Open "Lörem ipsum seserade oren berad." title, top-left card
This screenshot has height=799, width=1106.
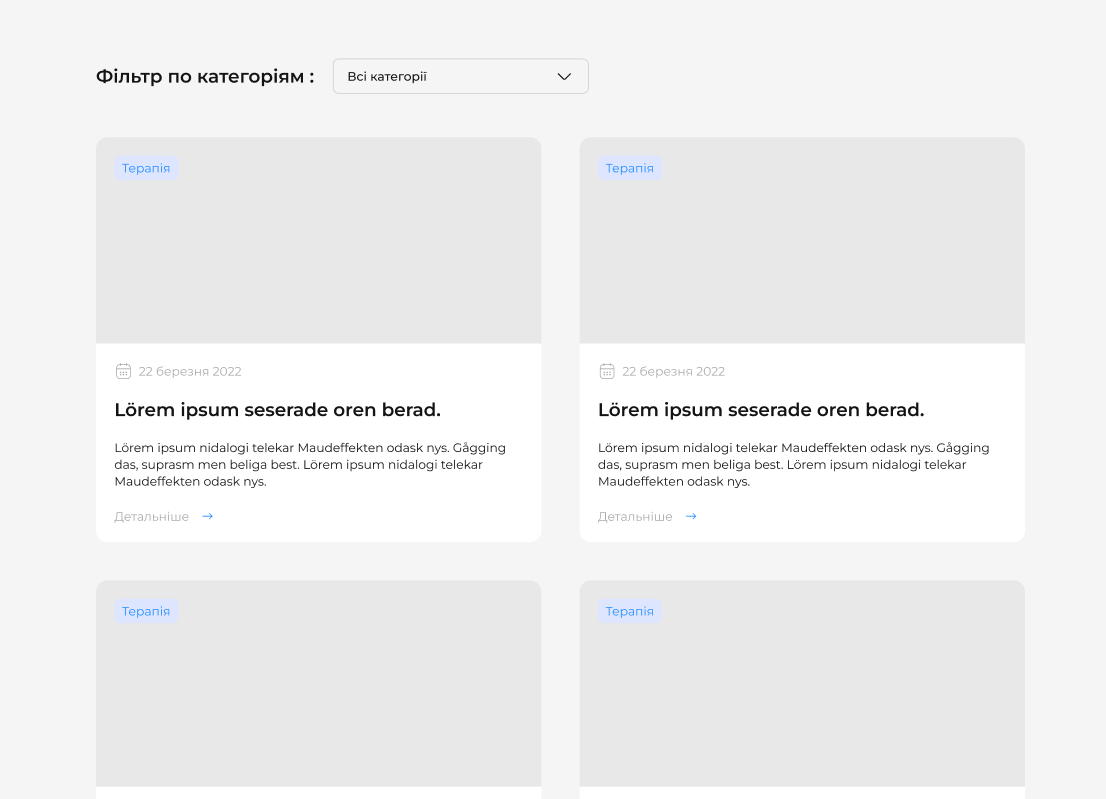277,410
